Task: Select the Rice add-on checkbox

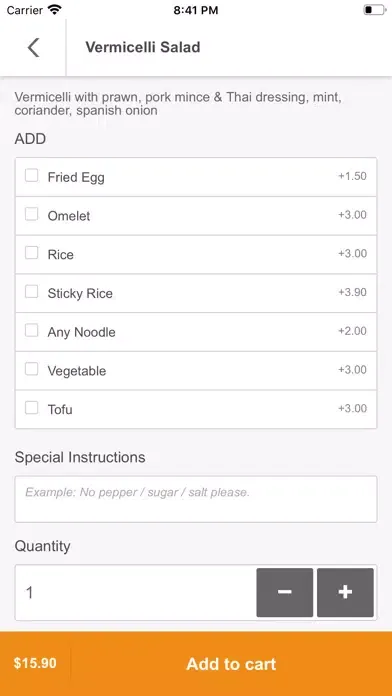Action: point(31,253)
